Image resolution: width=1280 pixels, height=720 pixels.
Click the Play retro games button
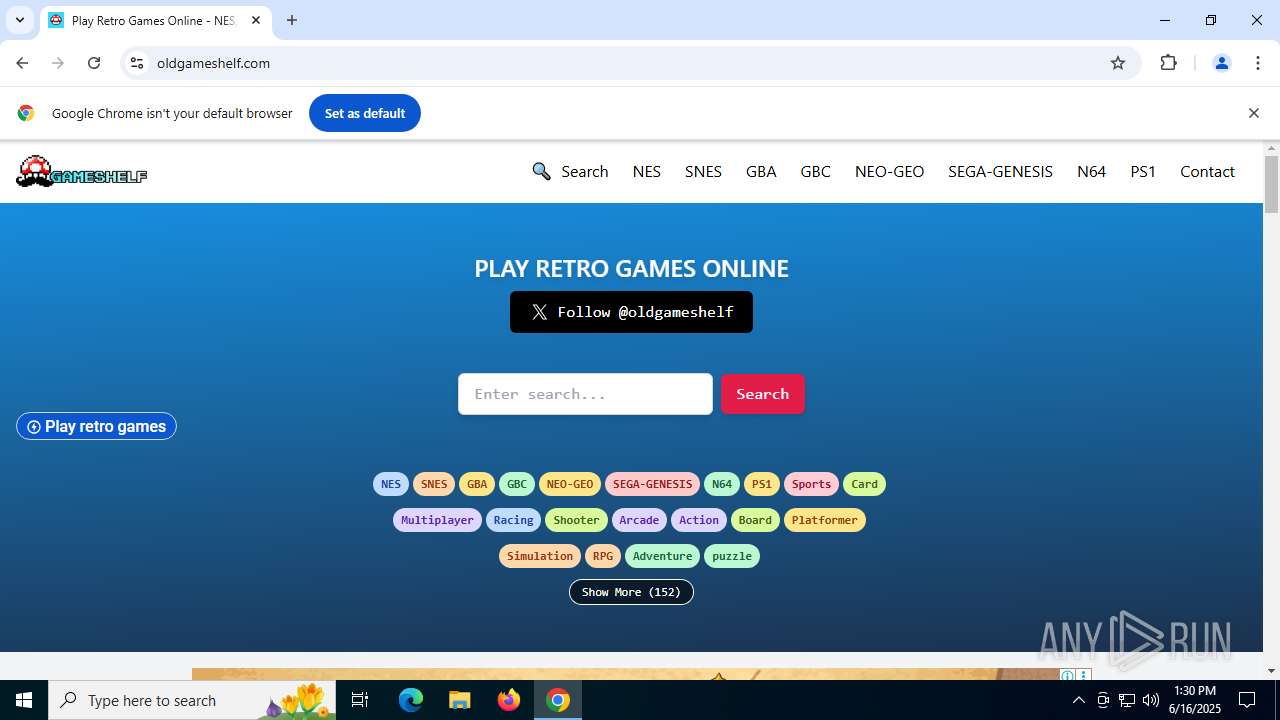click(x=96, y=426)
